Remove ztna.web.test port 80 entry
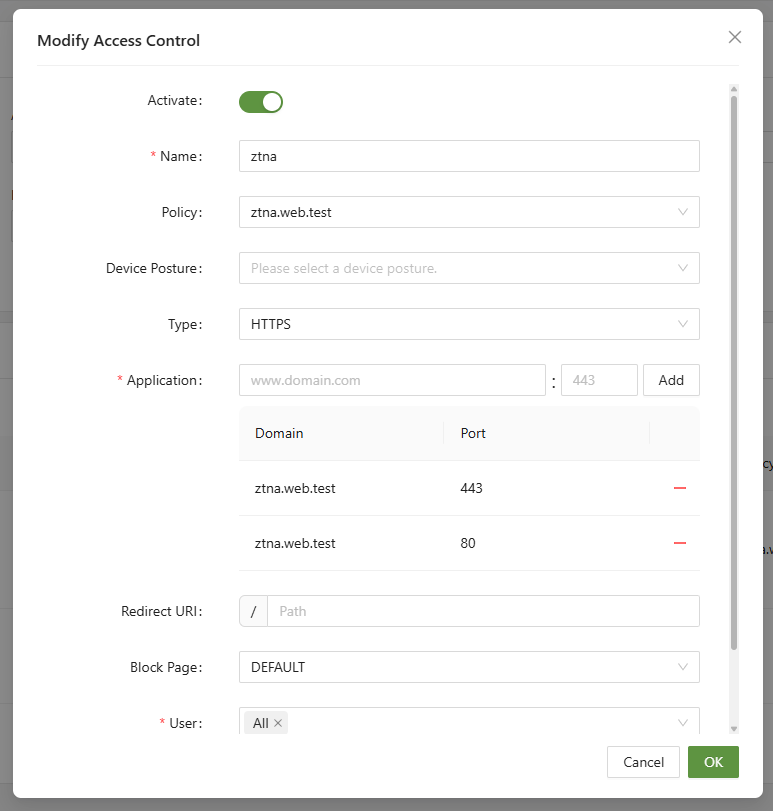The height and width of the screenshot is (811, 773). click(x=680, y=543)
